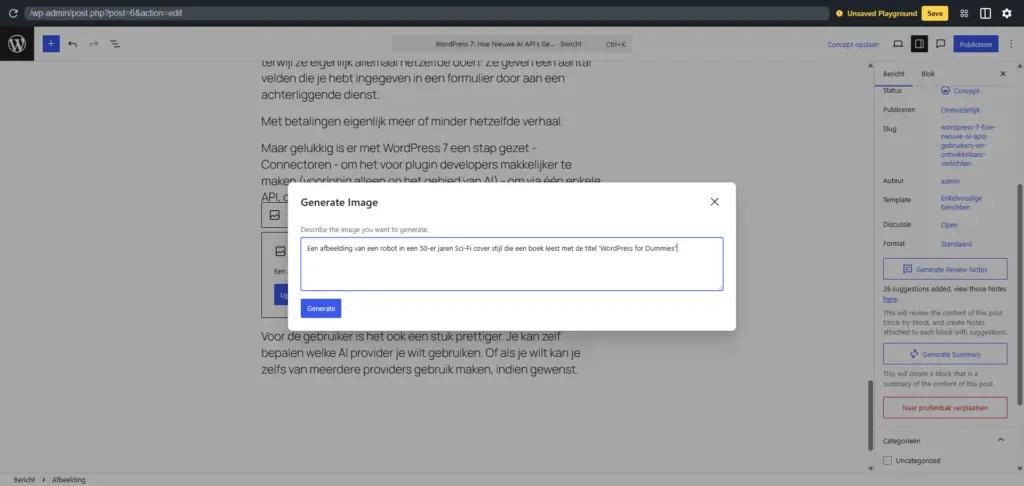1024x486 pixels.
Task: Reload the Playground page
Action: [13, 13]
